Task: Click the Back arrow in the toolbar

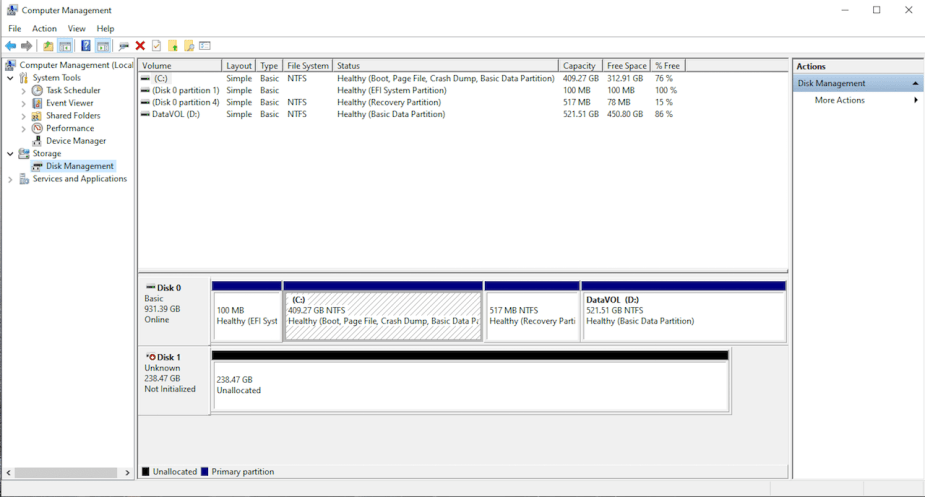Action: tap(11, 46)
